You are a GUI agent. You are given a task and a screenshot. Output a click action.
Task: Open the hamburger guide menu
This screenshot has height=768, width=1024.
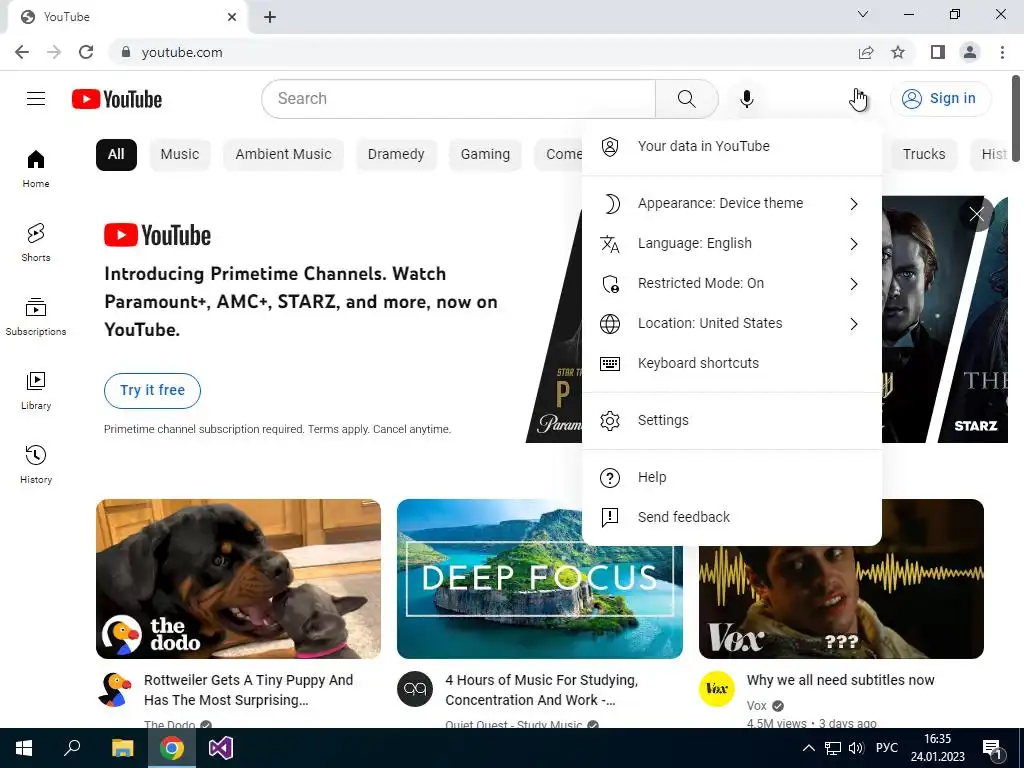[x=36, y=99]
